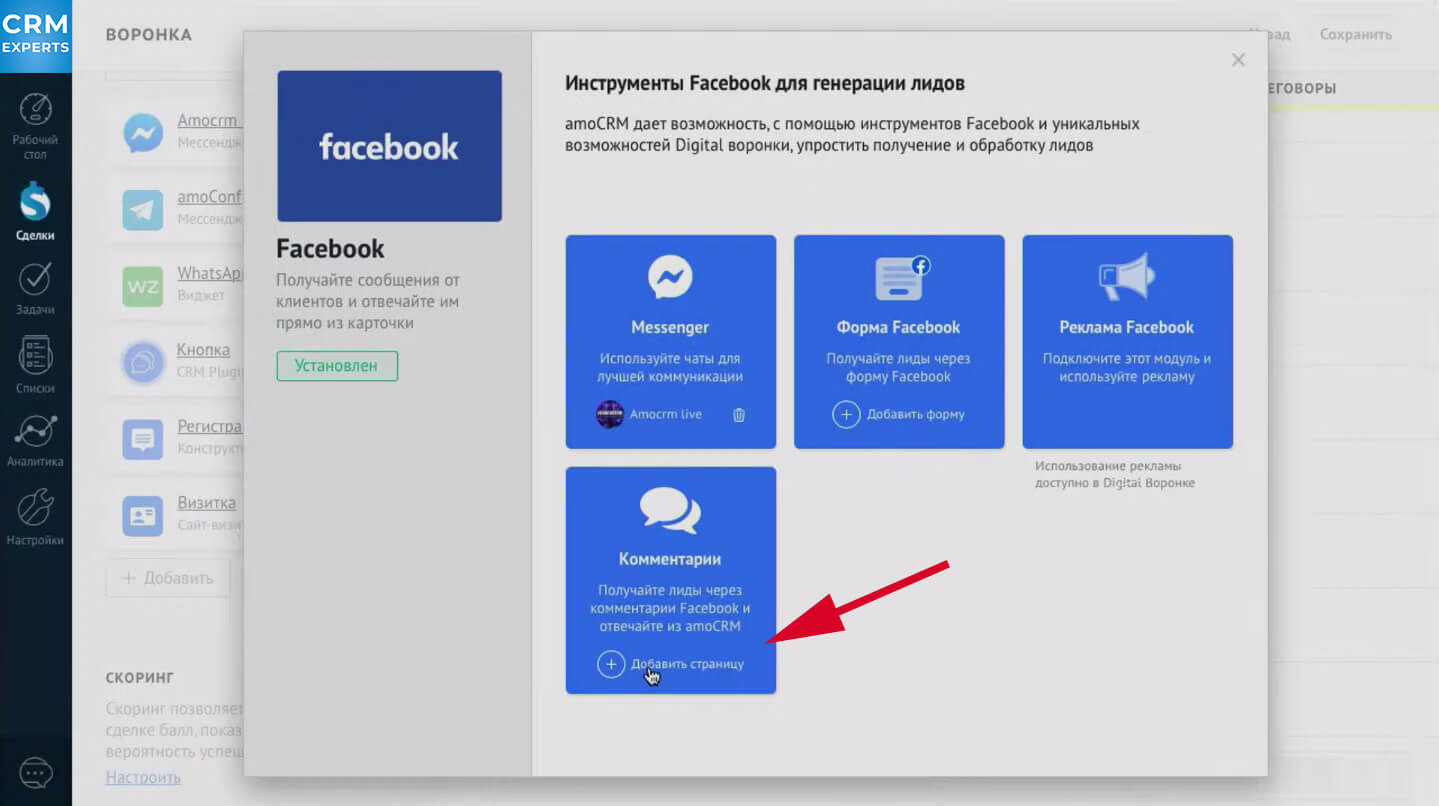This screenshot has height=806, width=1439.
Task: Click the Добавить source button in funnel list
Action: click(x=168, y=578)
